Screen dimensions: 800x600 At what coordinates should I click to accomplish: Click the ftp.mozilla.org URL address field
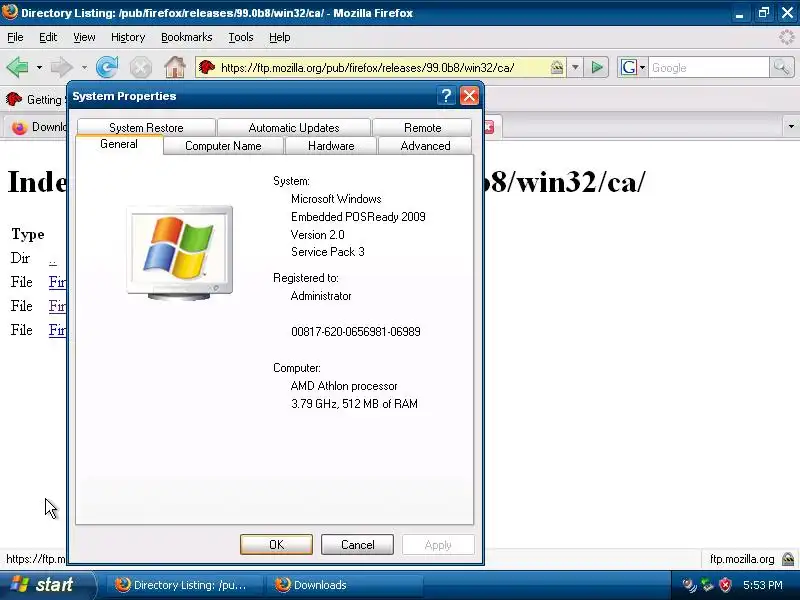tap(383, 67)
